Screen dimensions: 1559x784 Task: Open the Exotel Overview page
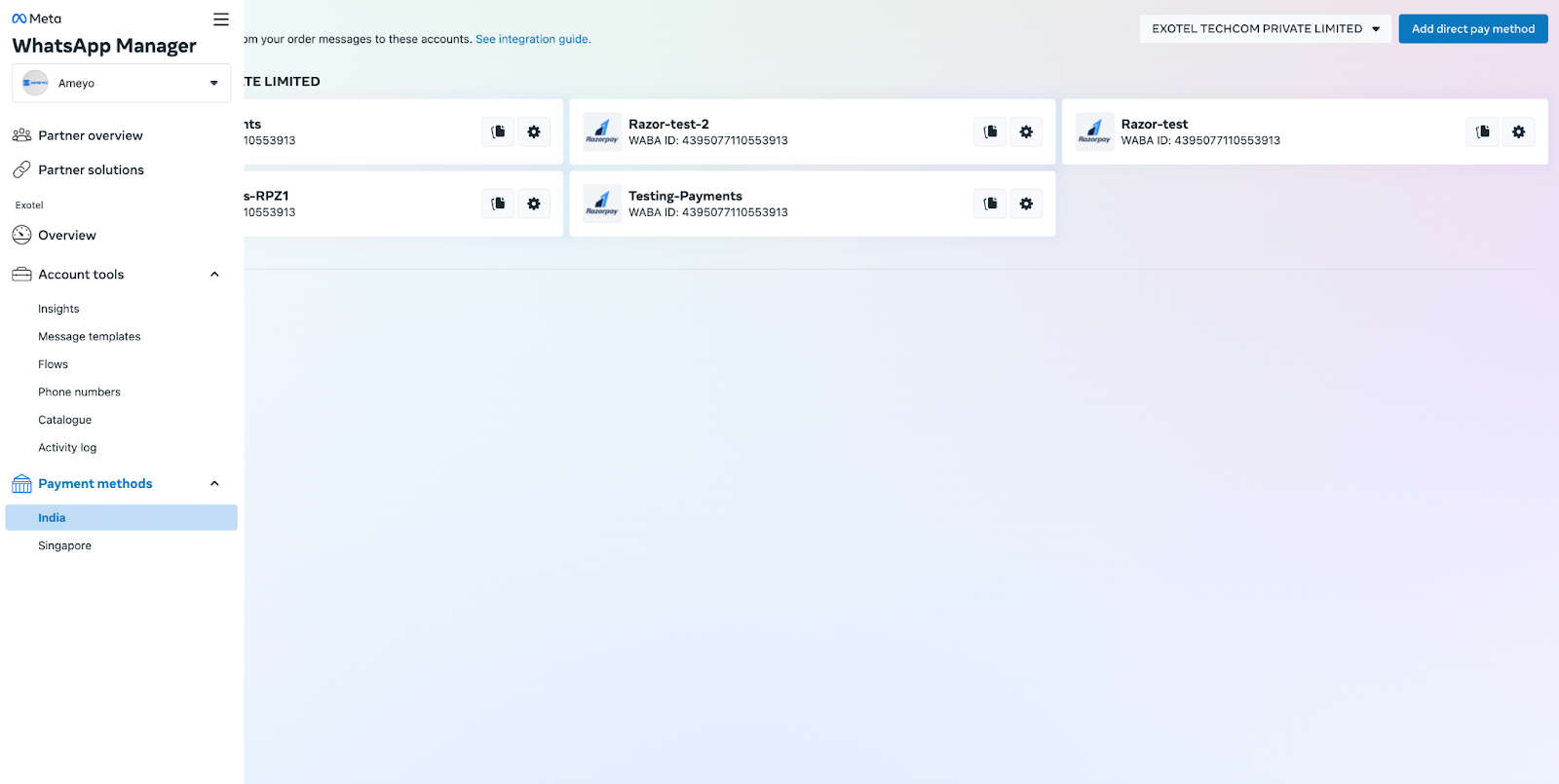(x=66, y=236)
